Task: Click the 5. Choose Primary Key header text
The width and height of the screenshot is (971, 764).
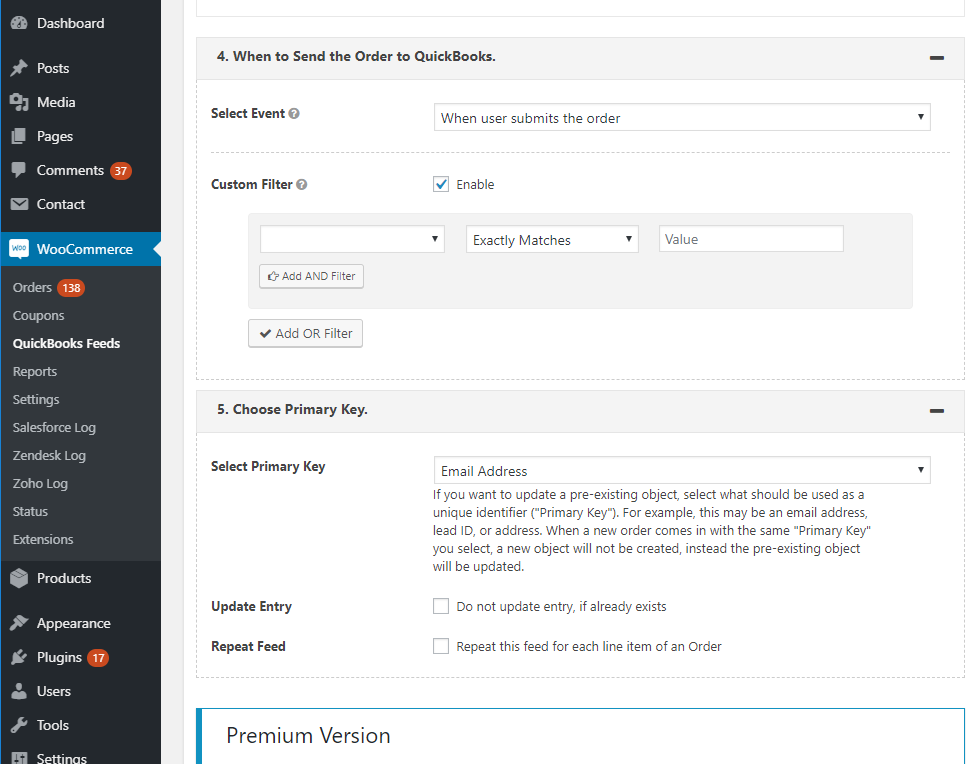Action: tap(292, 409)
